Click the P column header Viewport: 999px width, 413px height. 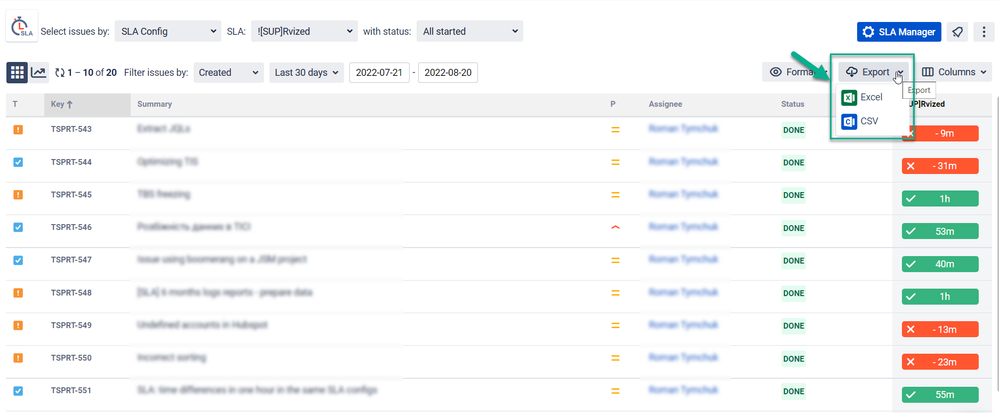click(613, 104)
